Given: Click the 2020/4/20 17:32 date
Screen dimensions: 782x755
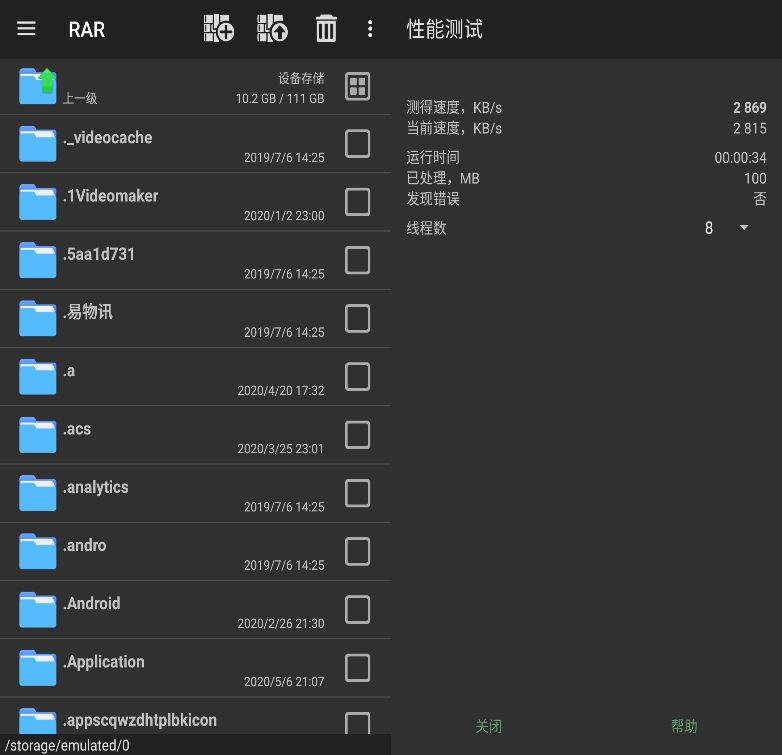Looking at the screenshot, I should [281, 390].
